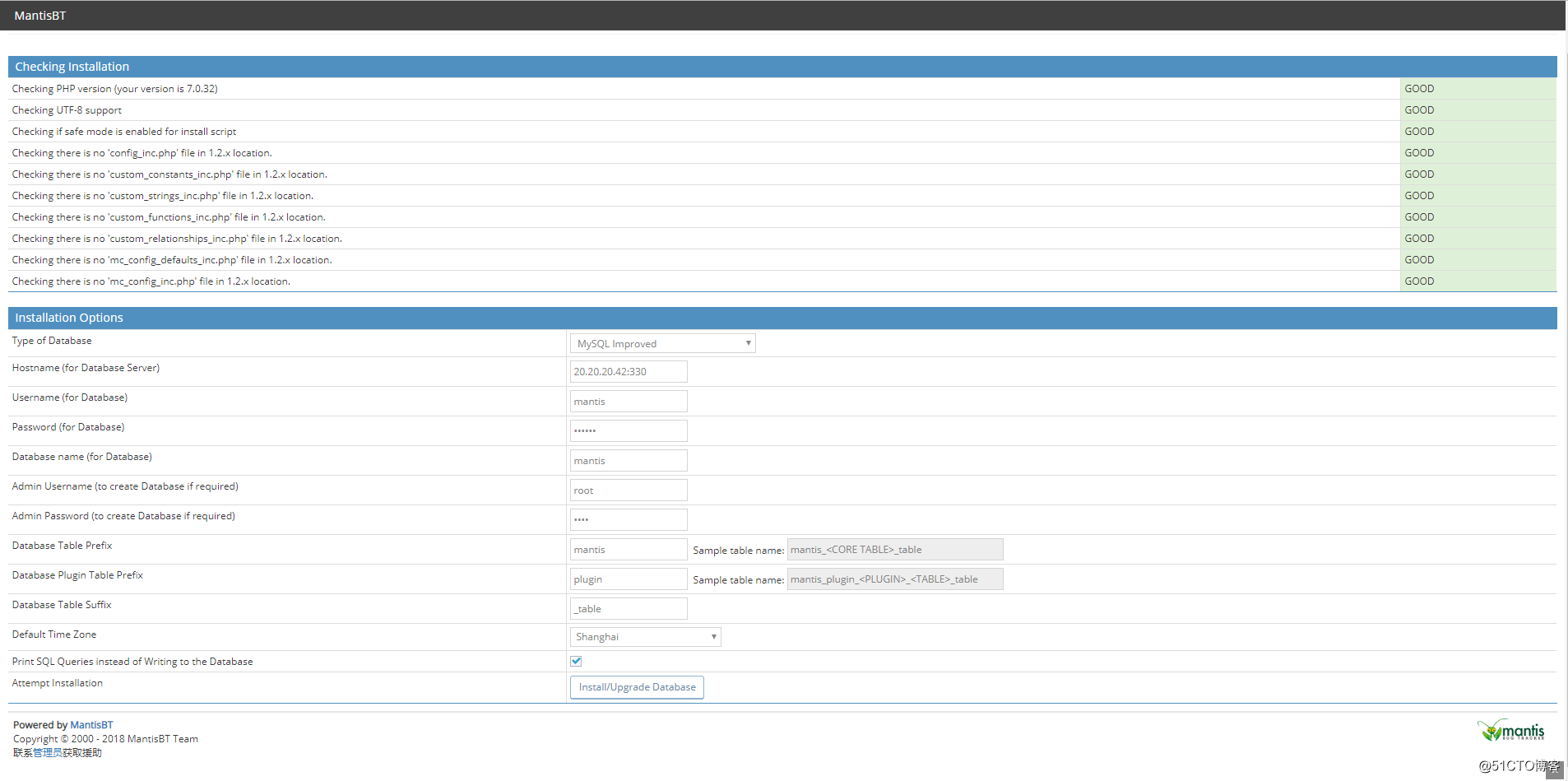
Task: Click the Copyright 2000 - 2018 text
Action: pos(105,739)
